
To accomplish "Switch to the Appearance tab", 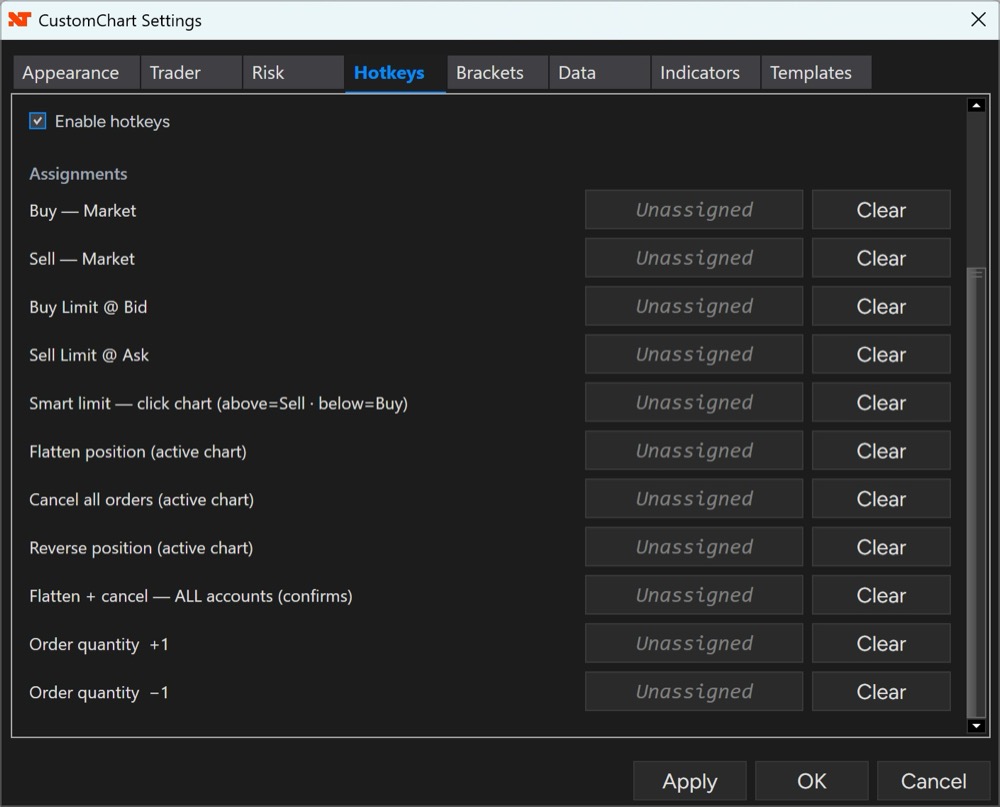I will point(77,72).
